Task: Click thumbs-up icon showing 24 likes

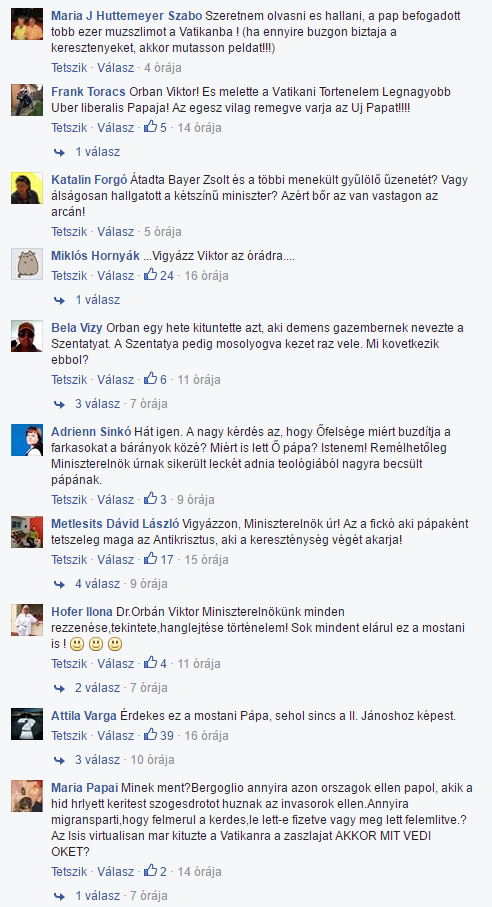Action: point(150,275)
